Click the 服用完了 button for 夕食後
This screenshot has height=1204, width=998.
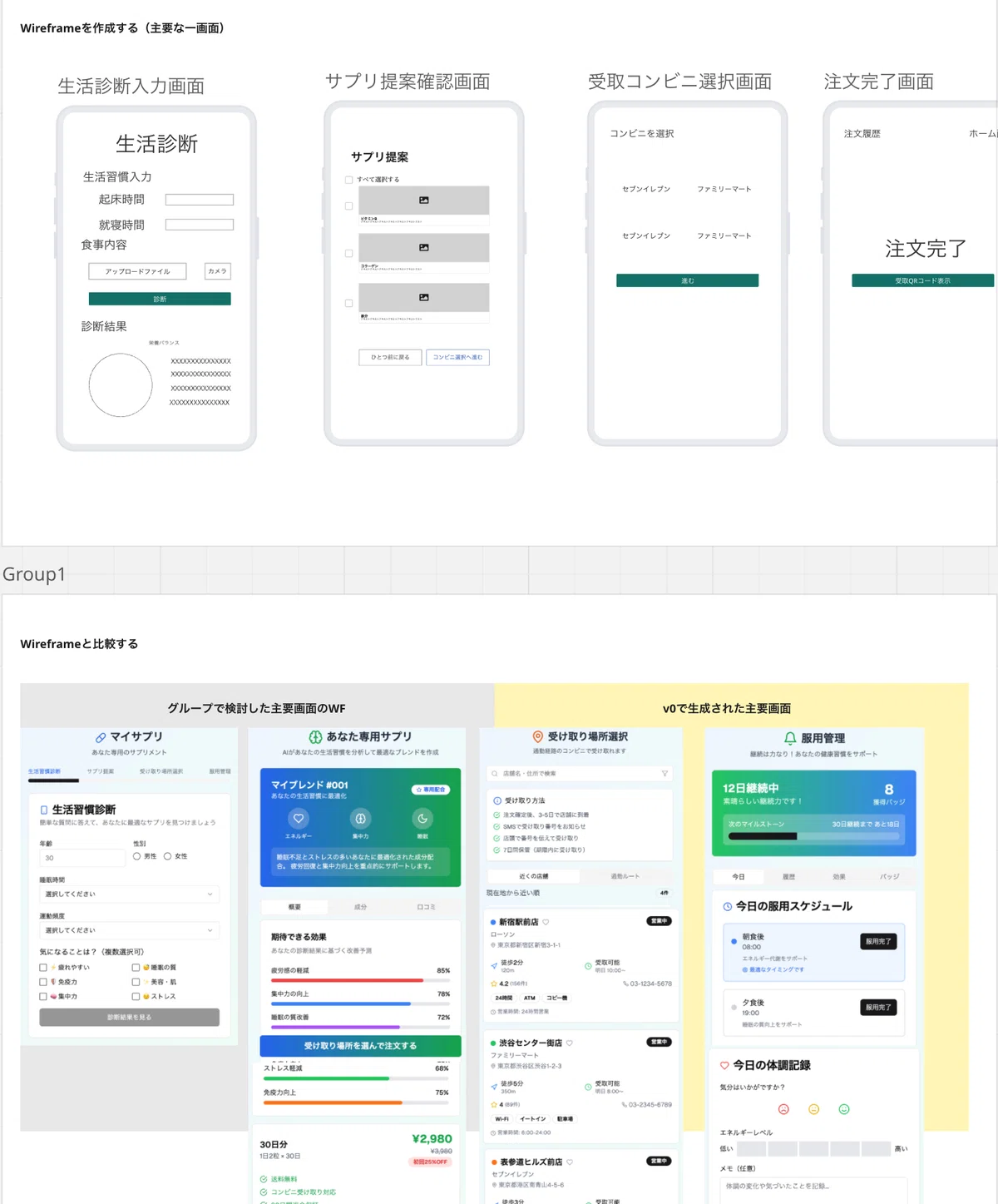pos(878,1007)
